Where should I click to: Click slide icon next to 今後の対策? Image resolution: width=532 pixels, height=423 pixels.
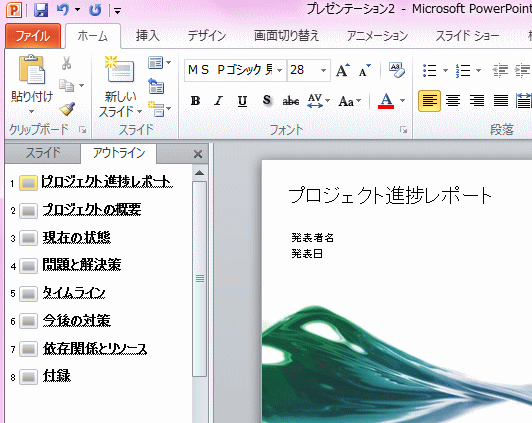[x=28, y=321]
